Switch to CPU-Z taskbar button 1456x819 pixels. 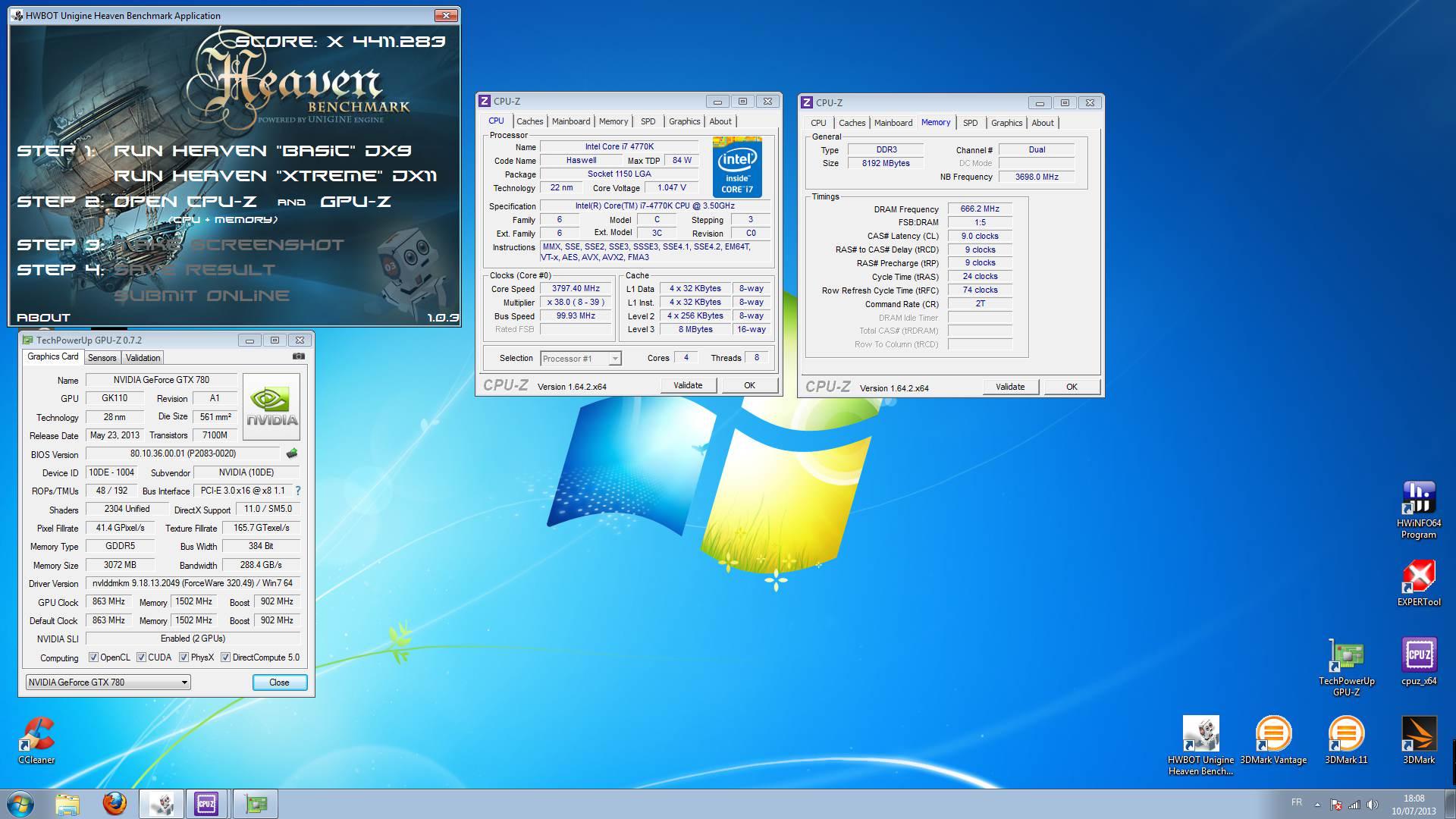click(x=206, y=804)
